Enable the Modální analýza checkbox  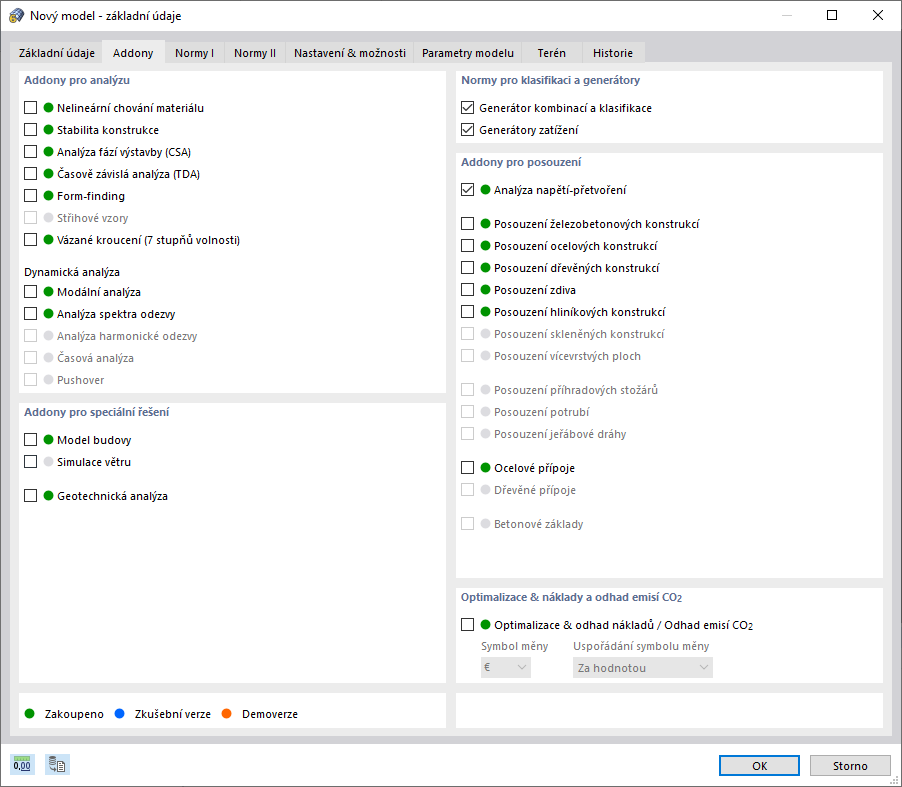(31, 290)
